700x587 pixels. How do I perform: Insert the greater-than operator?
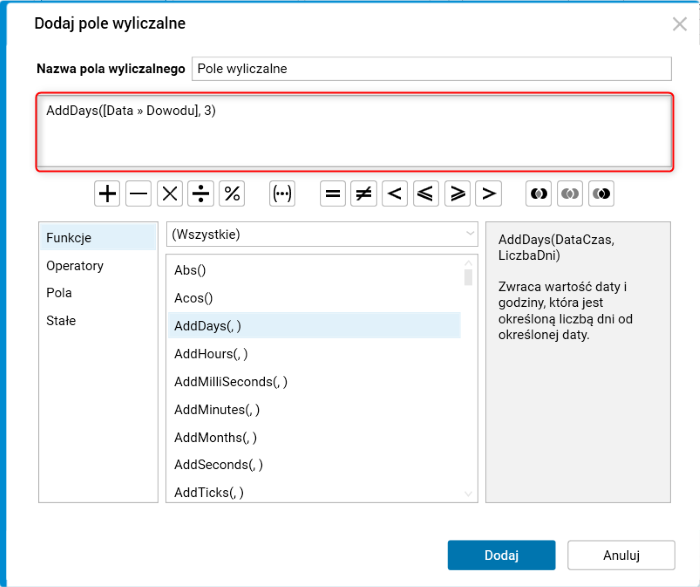pos(488,194)
